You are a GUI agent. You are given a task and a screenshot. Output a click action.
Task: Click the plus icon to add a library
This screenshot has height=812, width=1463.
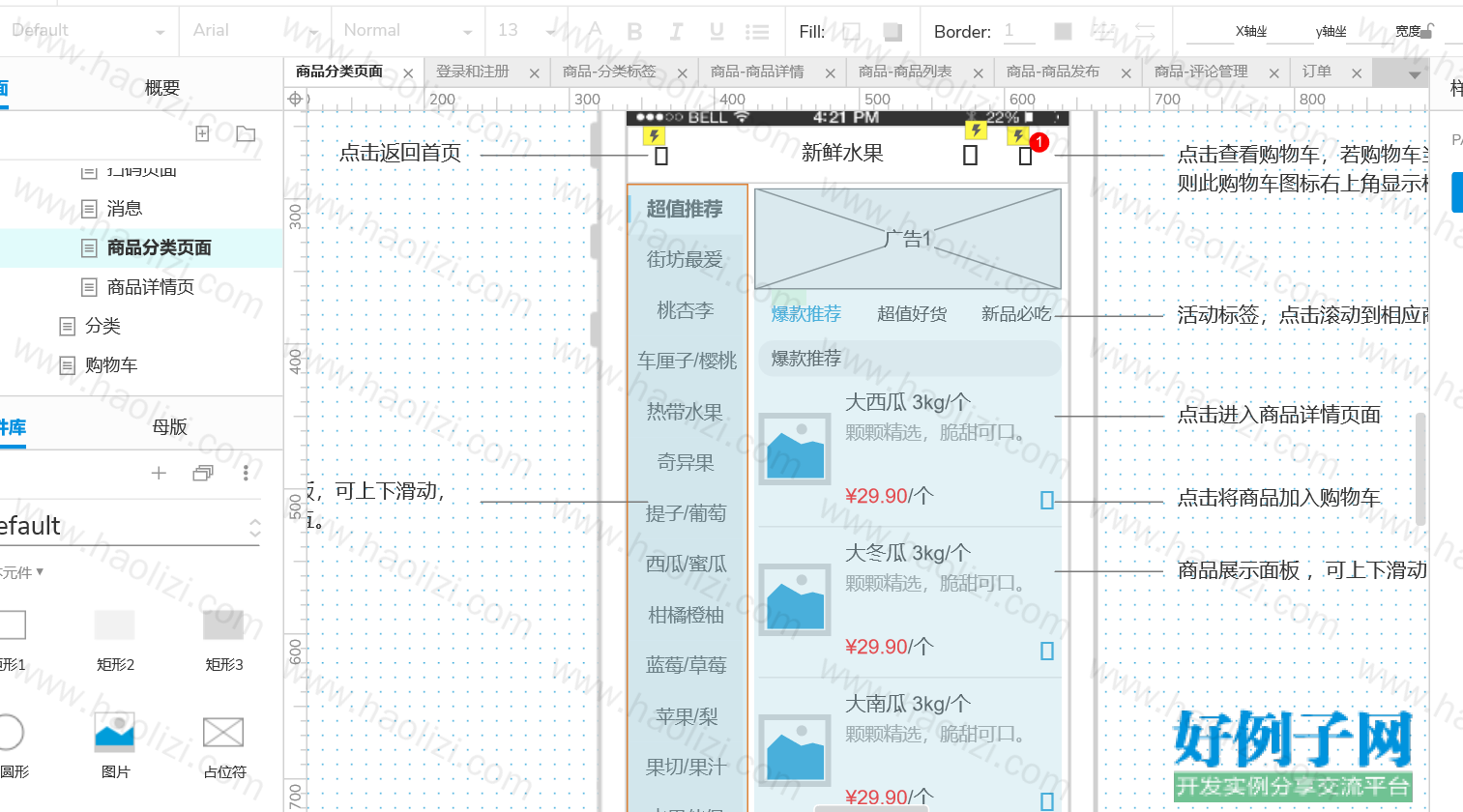(x=159, y=473)
